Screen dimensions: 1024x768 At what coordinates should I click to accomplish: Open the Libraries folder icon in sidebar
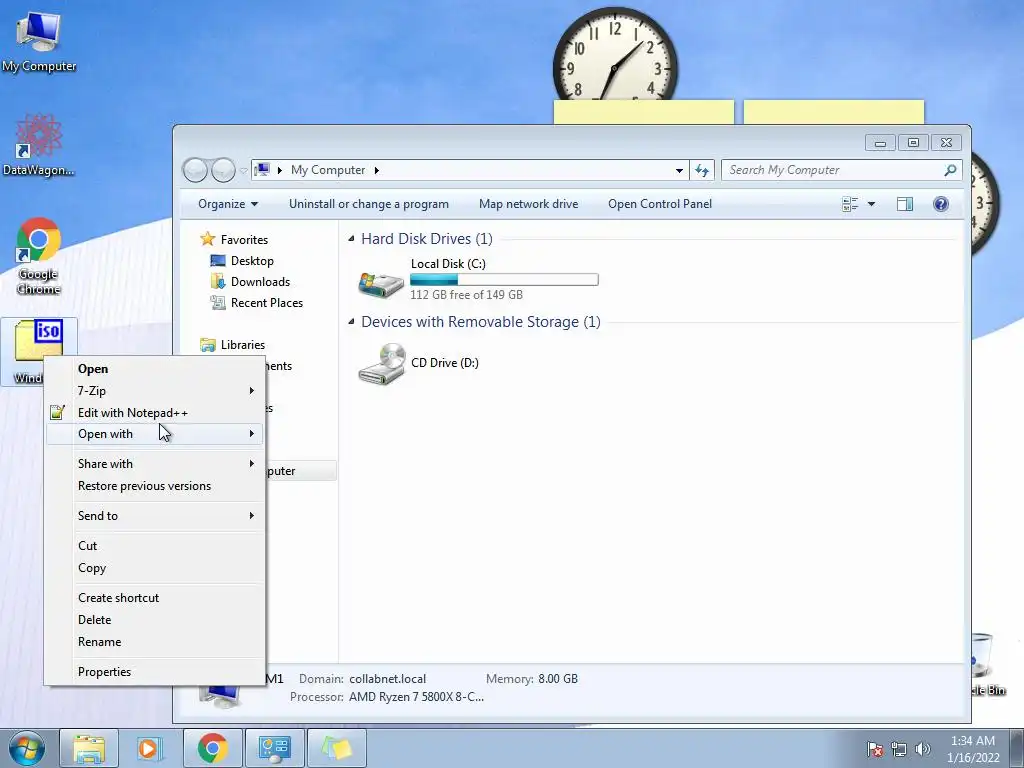(208, 344)
